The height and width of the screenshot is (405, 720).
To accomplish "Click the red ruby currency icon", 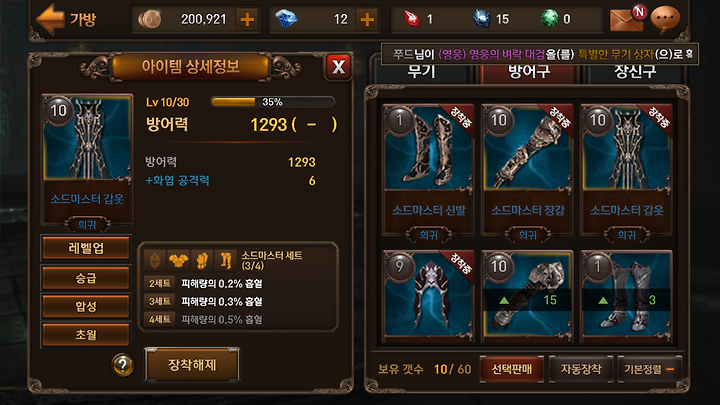I will point(411,19).
